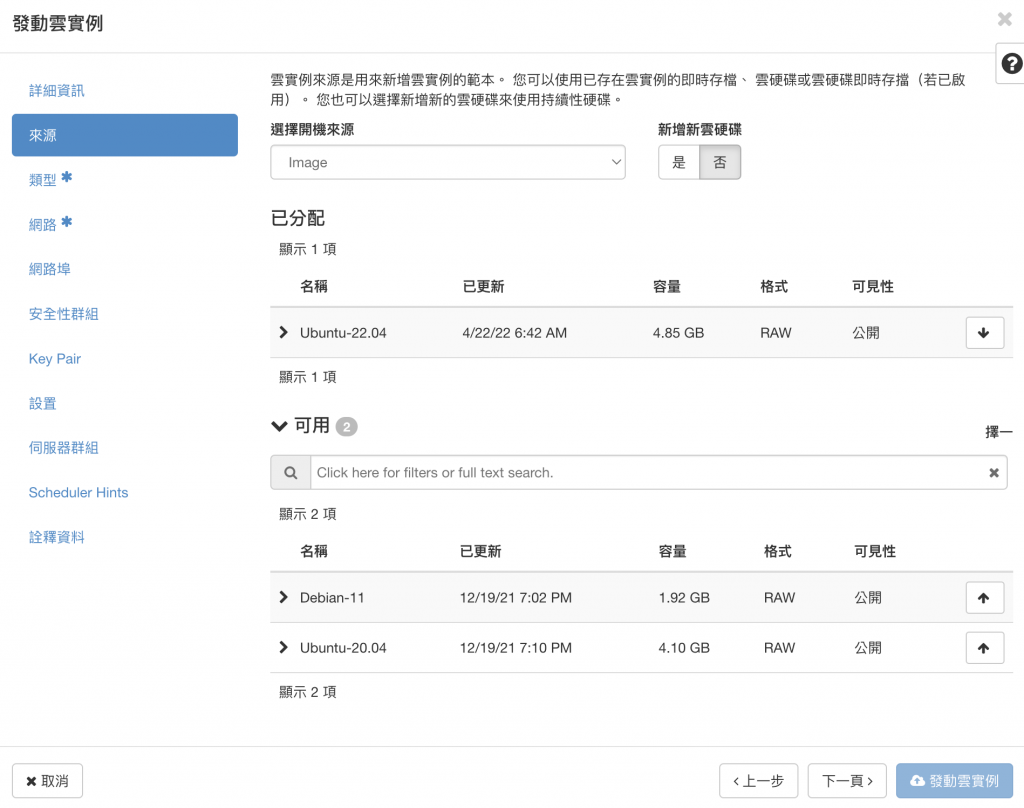The image size is (1024, 808).
Task: Remove Ubuntu-22.04 with down arrow button
Action: (x=984, y=332)
